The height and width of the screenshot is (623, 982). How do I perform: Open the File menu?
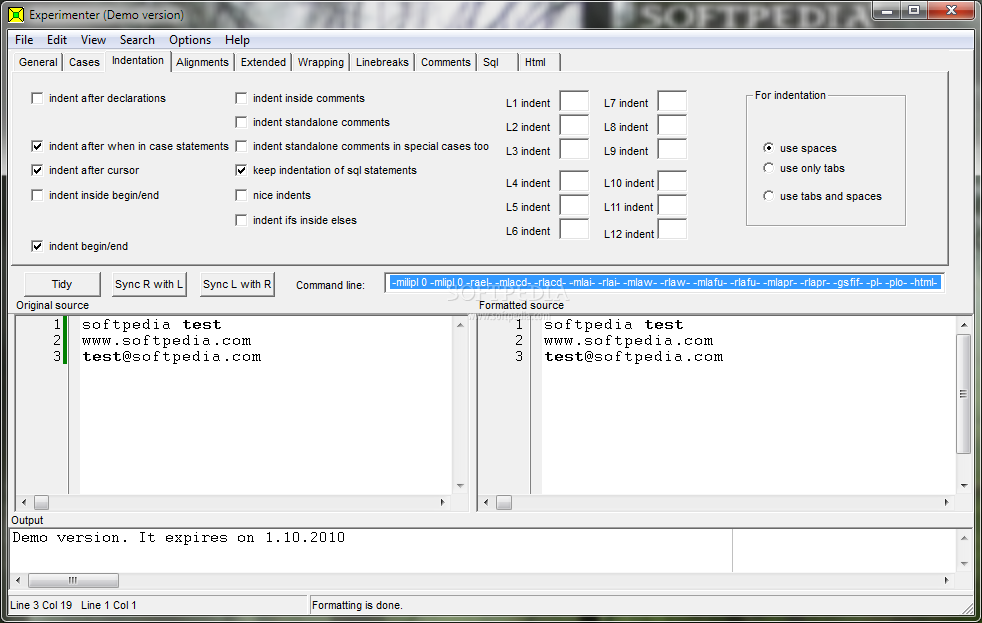click(24, 40)
